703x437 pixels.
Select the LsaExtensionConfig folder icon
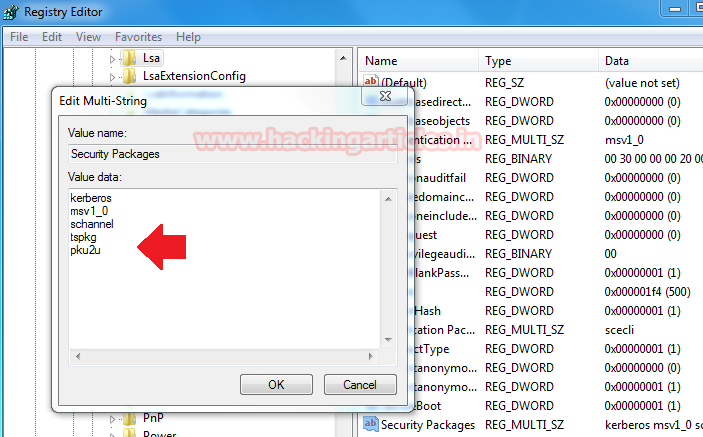click(x=129, y=76)
